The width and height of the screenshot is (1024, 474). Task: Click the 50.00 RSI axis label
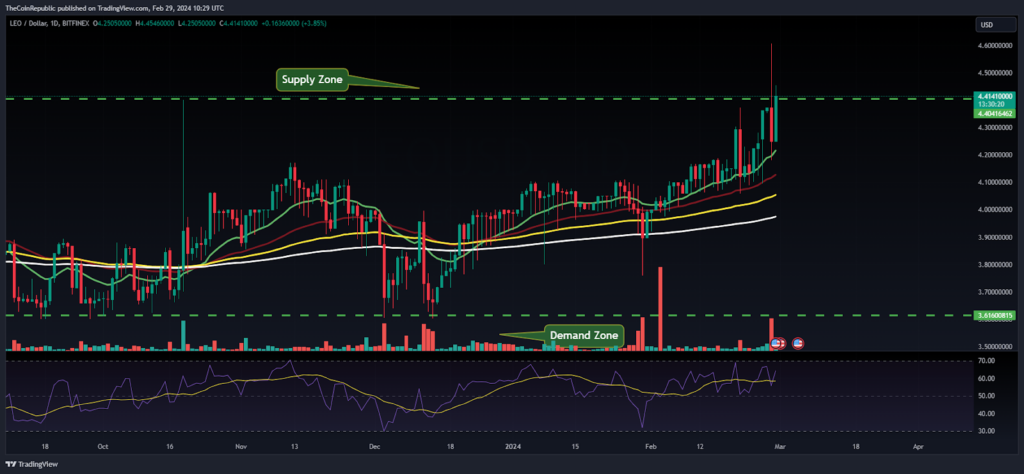pos(986,396)
